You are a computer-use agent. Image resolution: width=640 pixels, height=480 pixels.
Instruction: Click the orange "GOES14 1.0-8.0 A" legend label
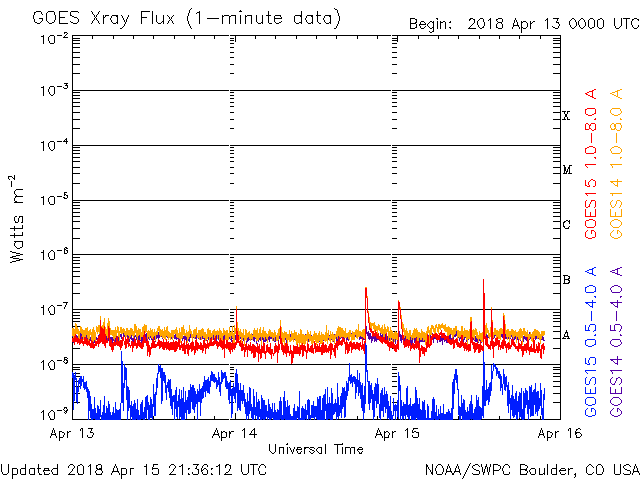[x=616, y=163]
